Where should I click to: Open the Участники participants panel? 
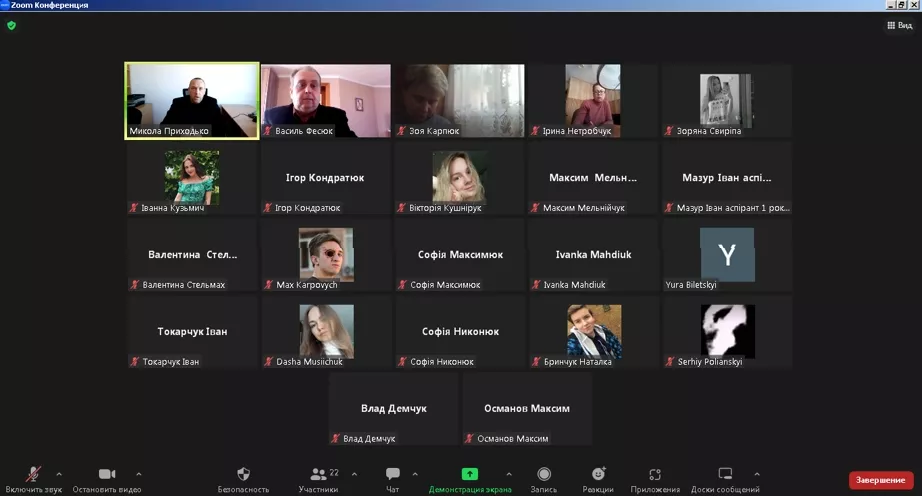(x=319, y=474)
